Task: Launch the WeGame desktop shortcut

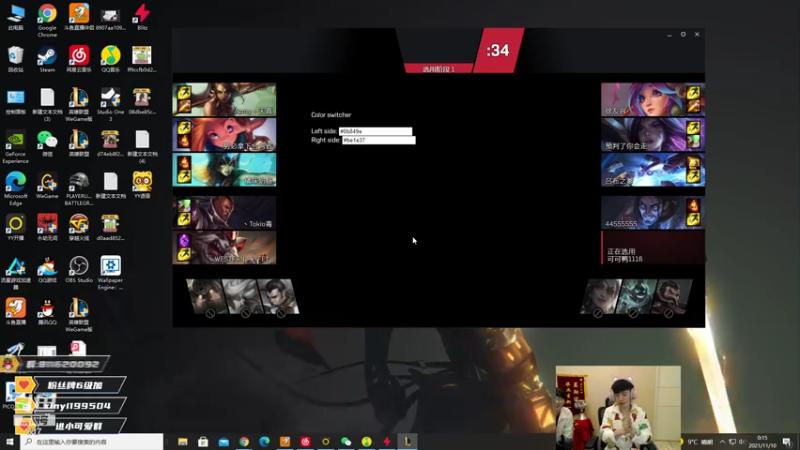Action: 47,186
